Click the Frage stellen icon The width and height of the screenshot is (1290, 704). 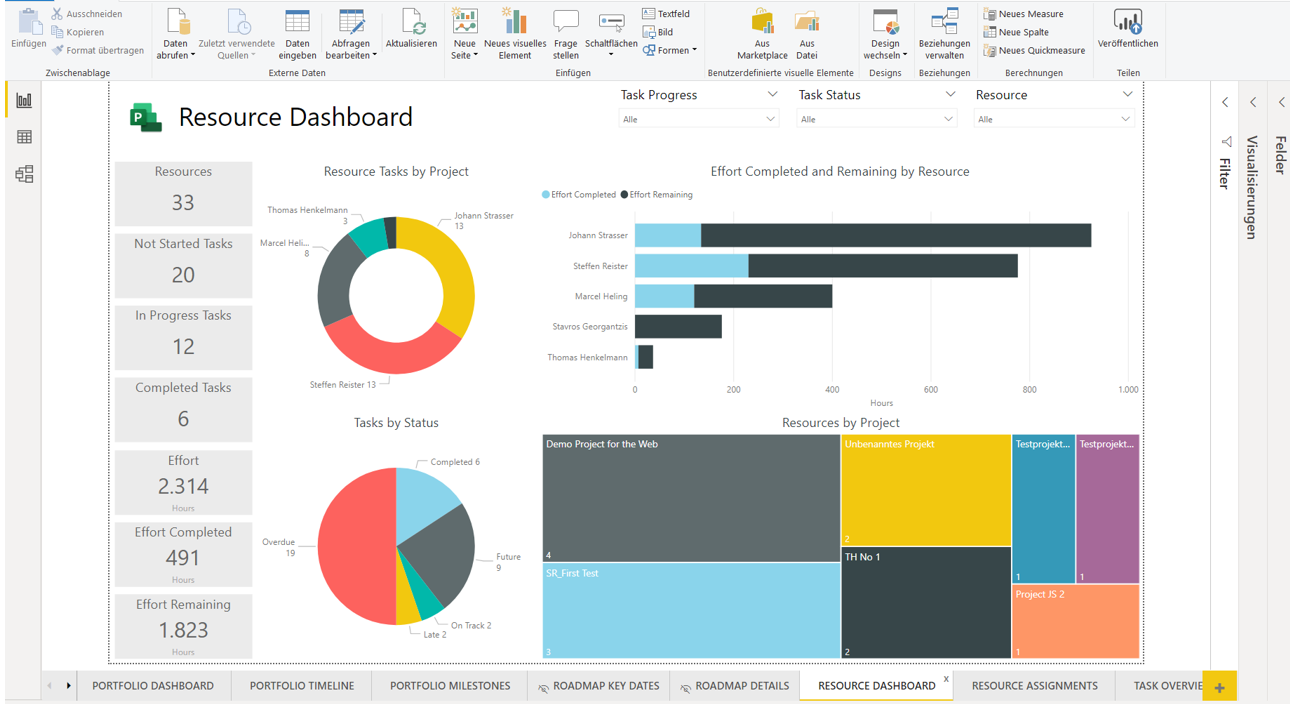click(566, 23)
